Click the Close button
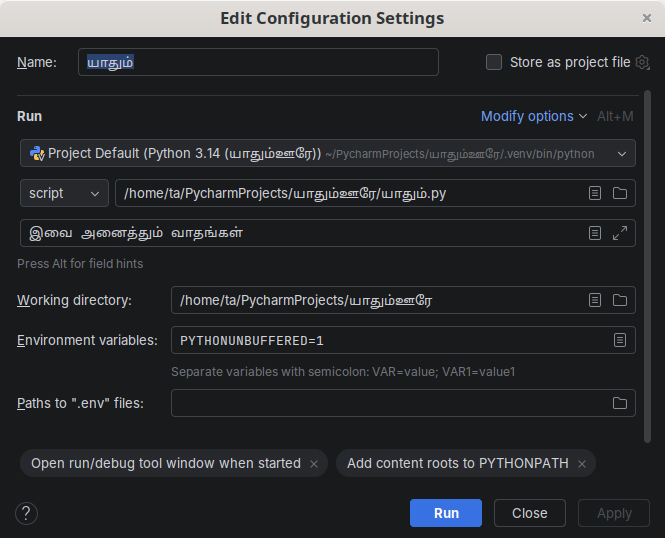665x538 pixels. pos(529,513)
